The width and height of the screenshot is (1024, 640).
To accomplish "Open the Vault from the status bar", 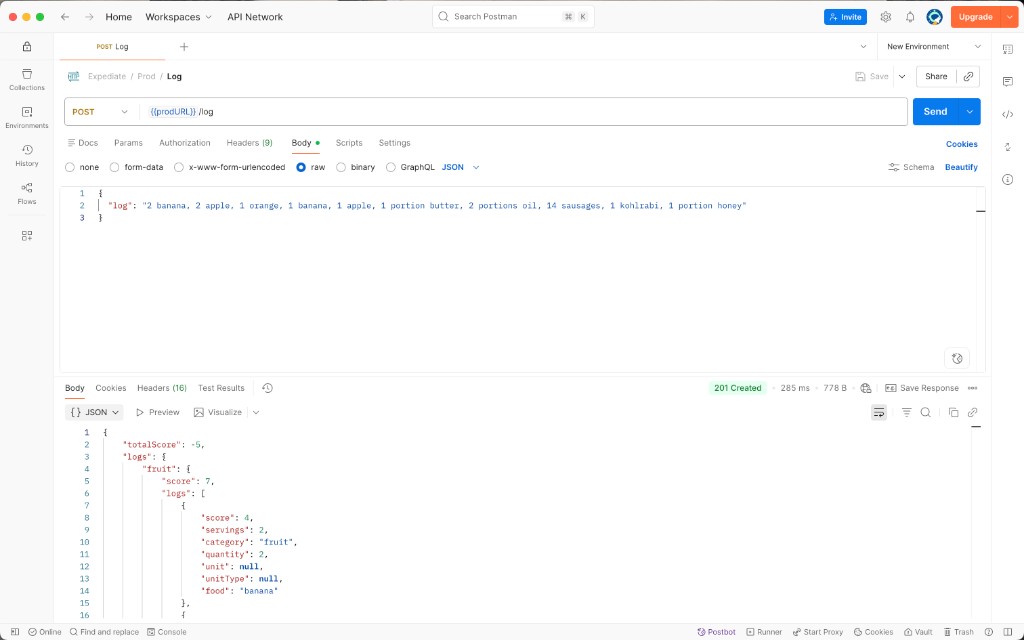I will [x=918, y=631].
